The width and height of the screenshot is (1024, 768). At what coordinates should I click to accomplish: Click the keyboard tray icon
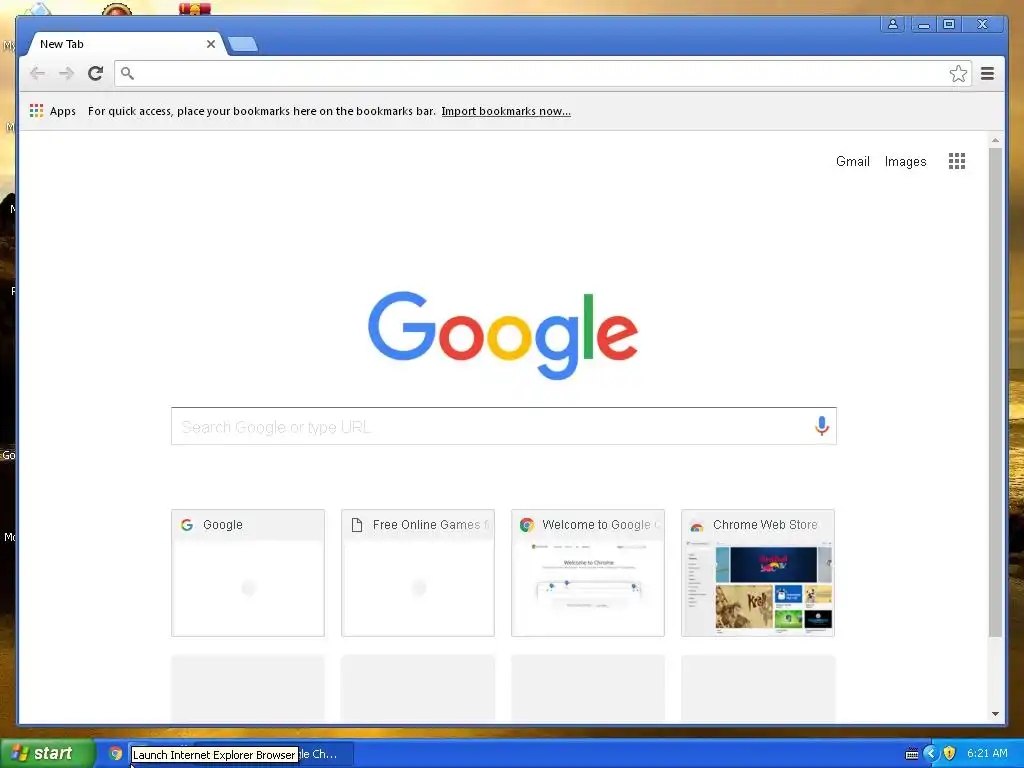[x=912, y=754]
